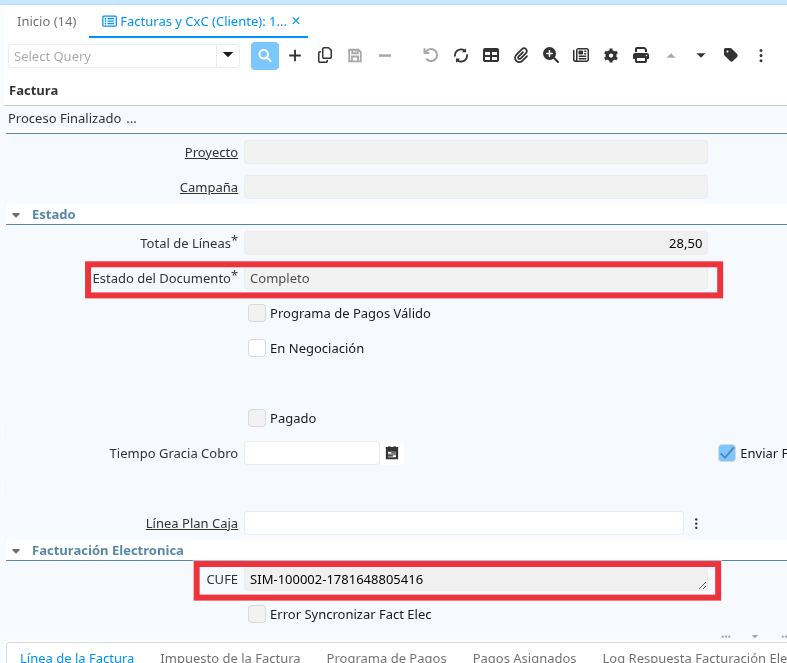The image size is (787, 663).
Task: Open the Report newspaper icon
Action: (581, 55)
